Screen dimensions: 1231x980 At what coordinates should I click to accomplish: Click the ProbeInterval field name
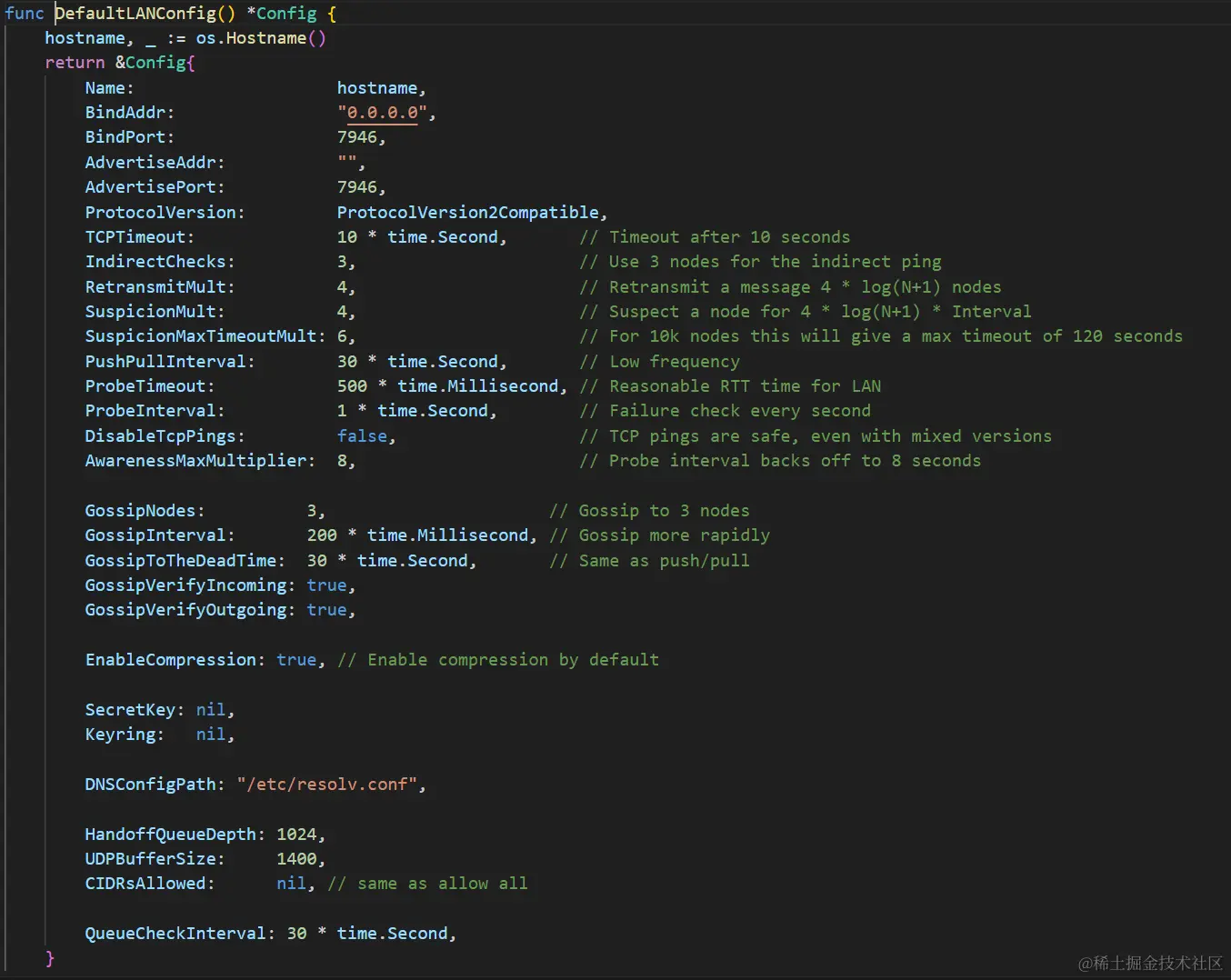151,411
